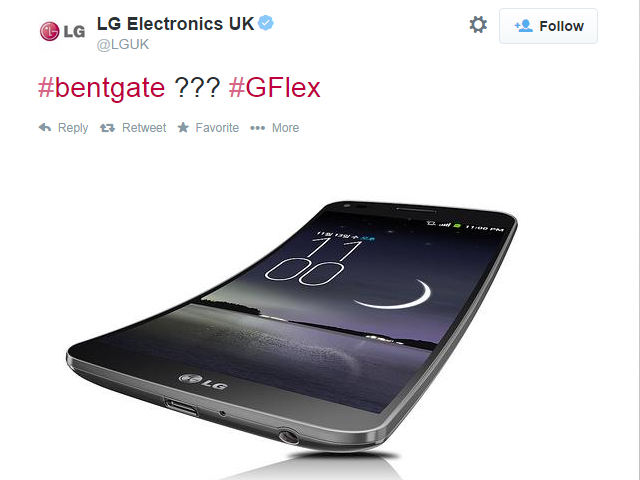The height and width of the screenshot is (480, 640).
Task: Follow LG Electronics UK
Action: click(548, 26)
